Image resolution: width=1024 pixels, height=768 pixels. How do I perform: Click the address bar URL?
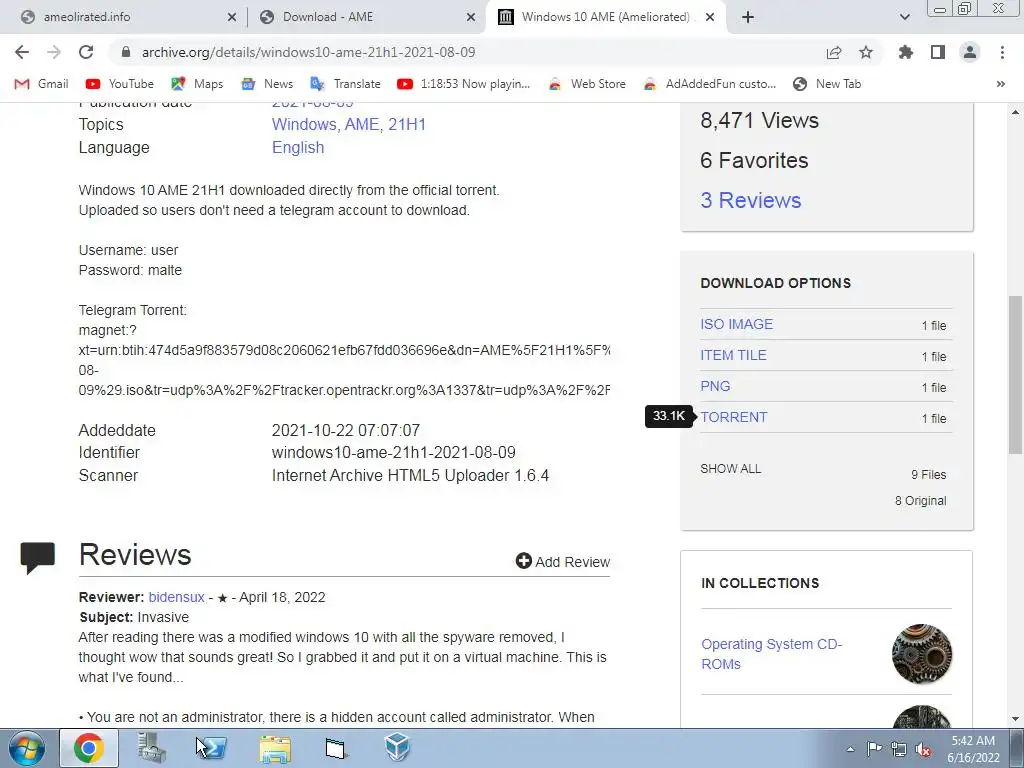point(308,52)
